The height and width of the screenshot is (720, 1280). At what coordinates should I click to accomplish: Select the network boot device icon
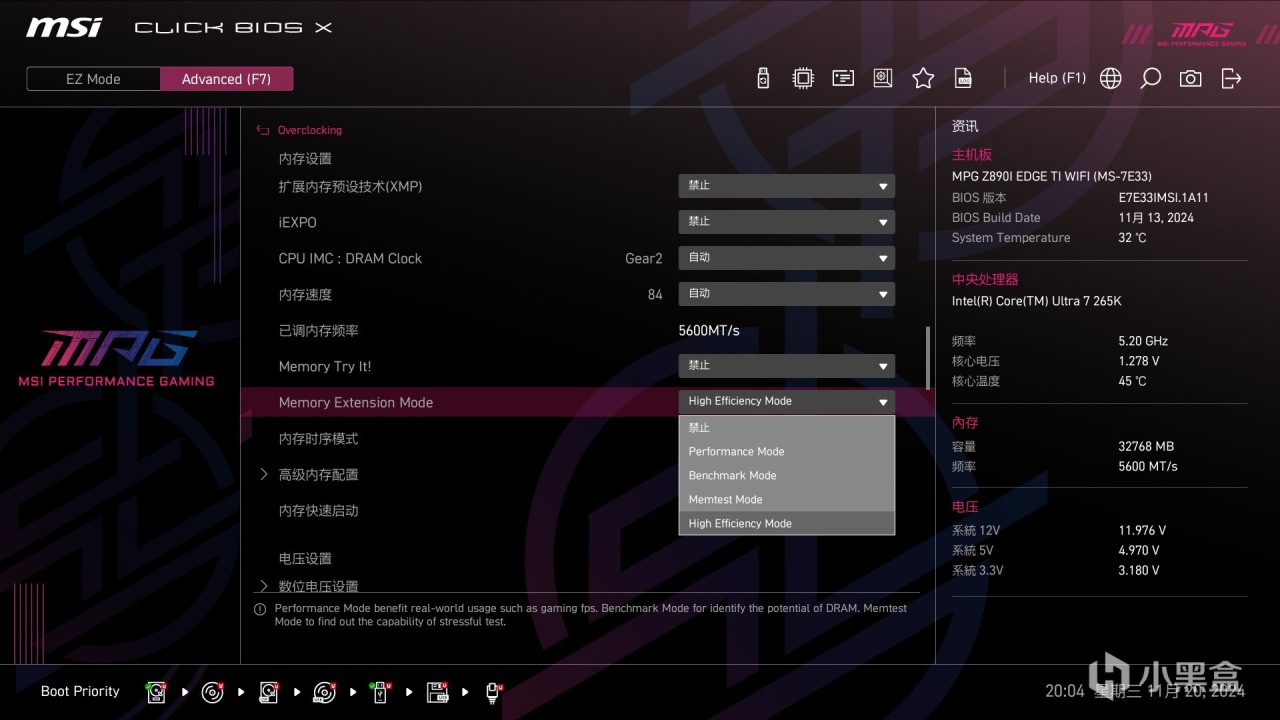click(x=493, y=692)
